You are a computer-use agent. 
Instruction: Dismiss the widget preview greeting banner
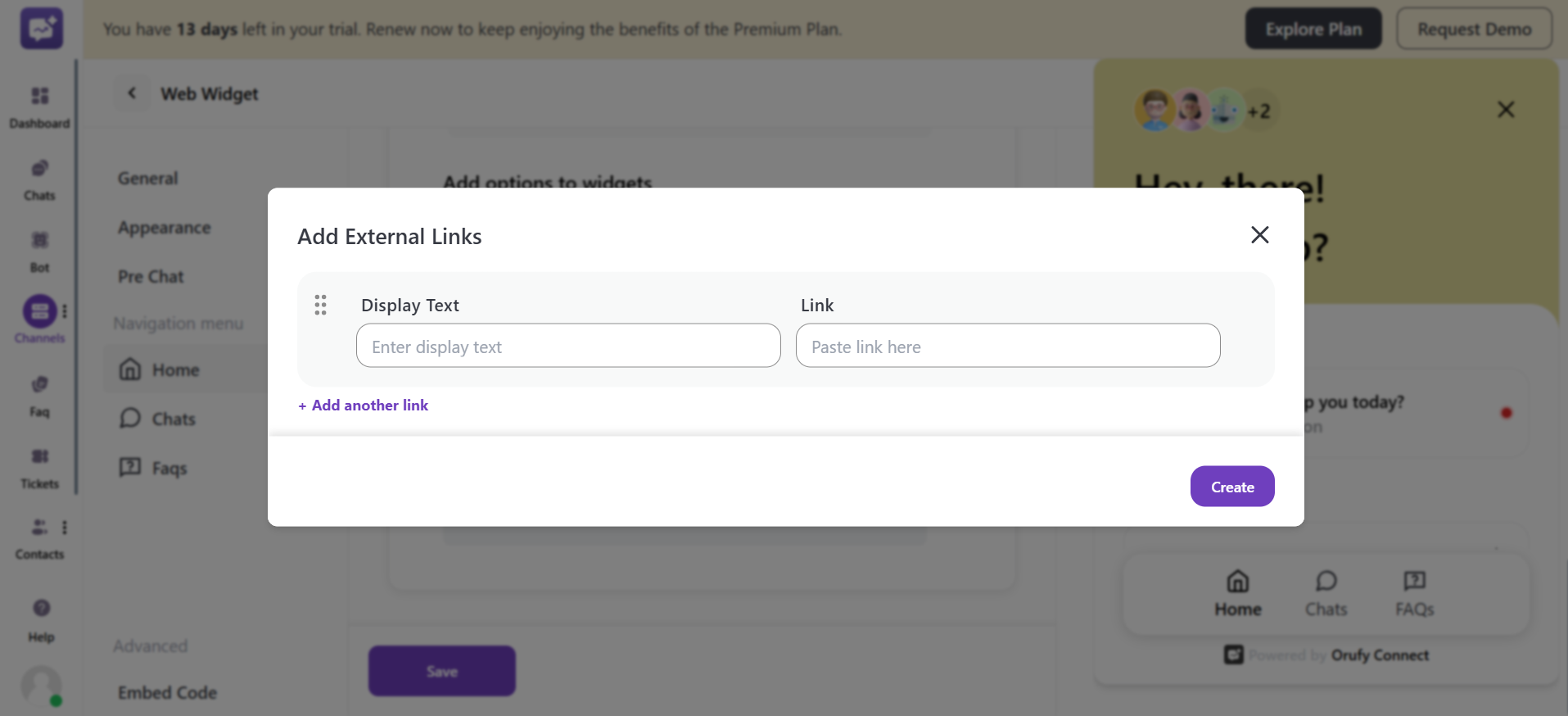pyautogui.click(x=1505, y=109)
